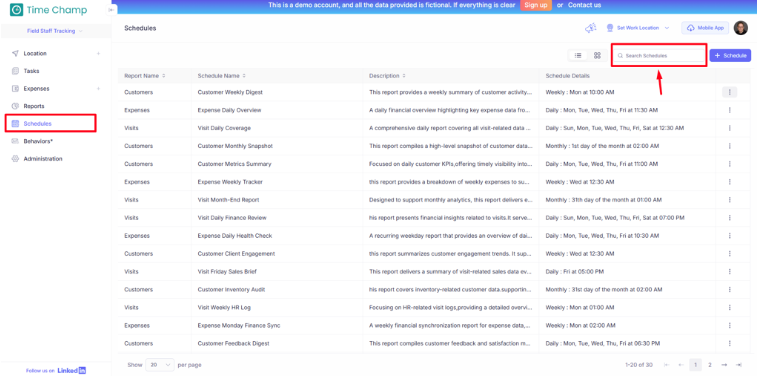Click the Expense Monday Finance Sync name

239,325
